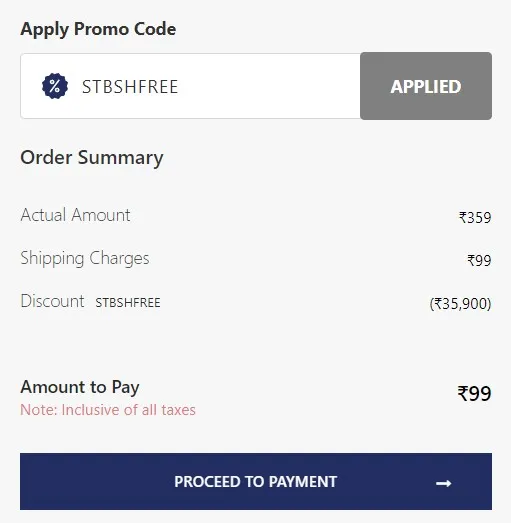This screenshot has height=523, width=511.
Task: Click the STBSHFREE discount code tag
Action: 128,303
